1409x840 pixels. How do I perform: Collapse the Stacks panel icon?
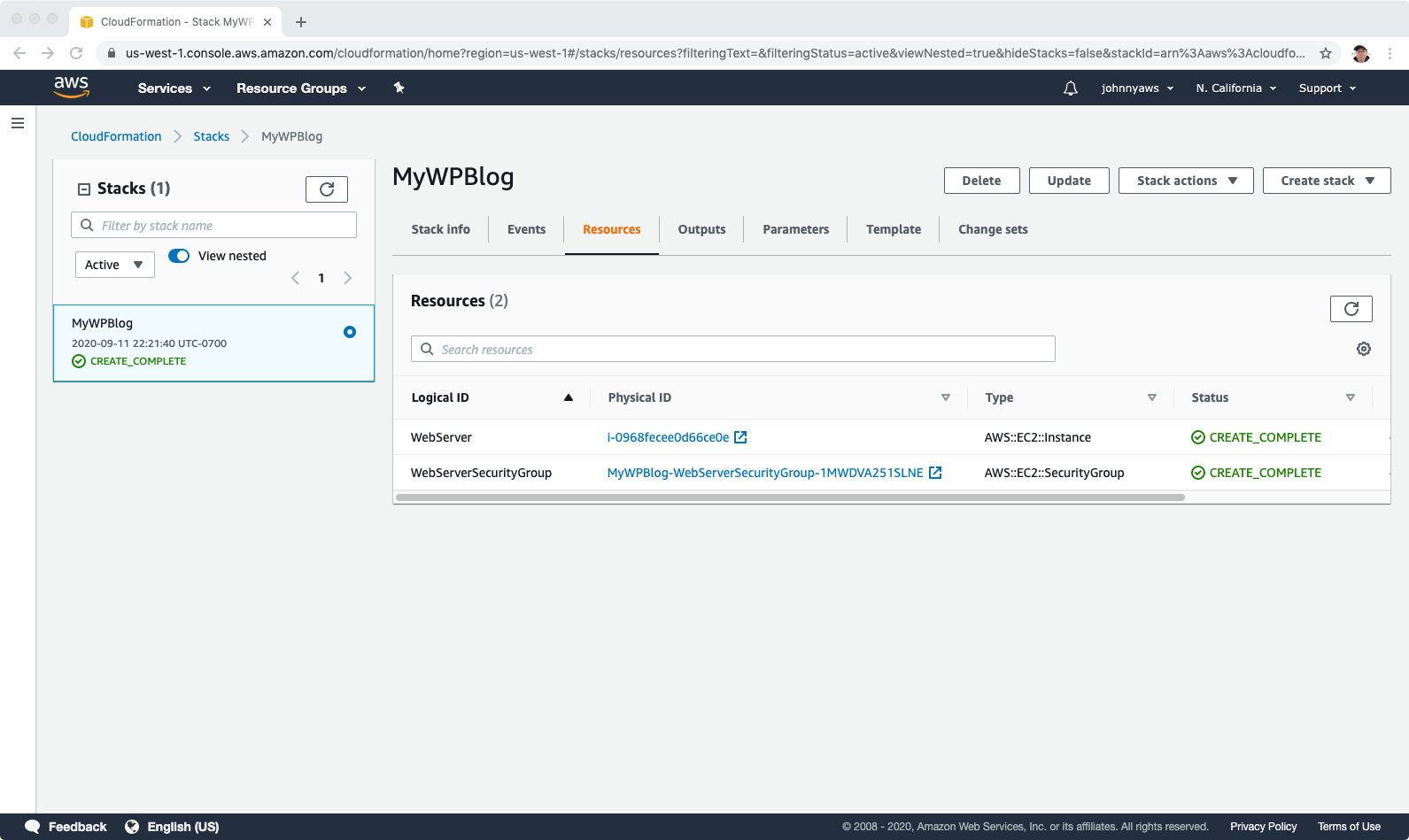coord(84,189)
